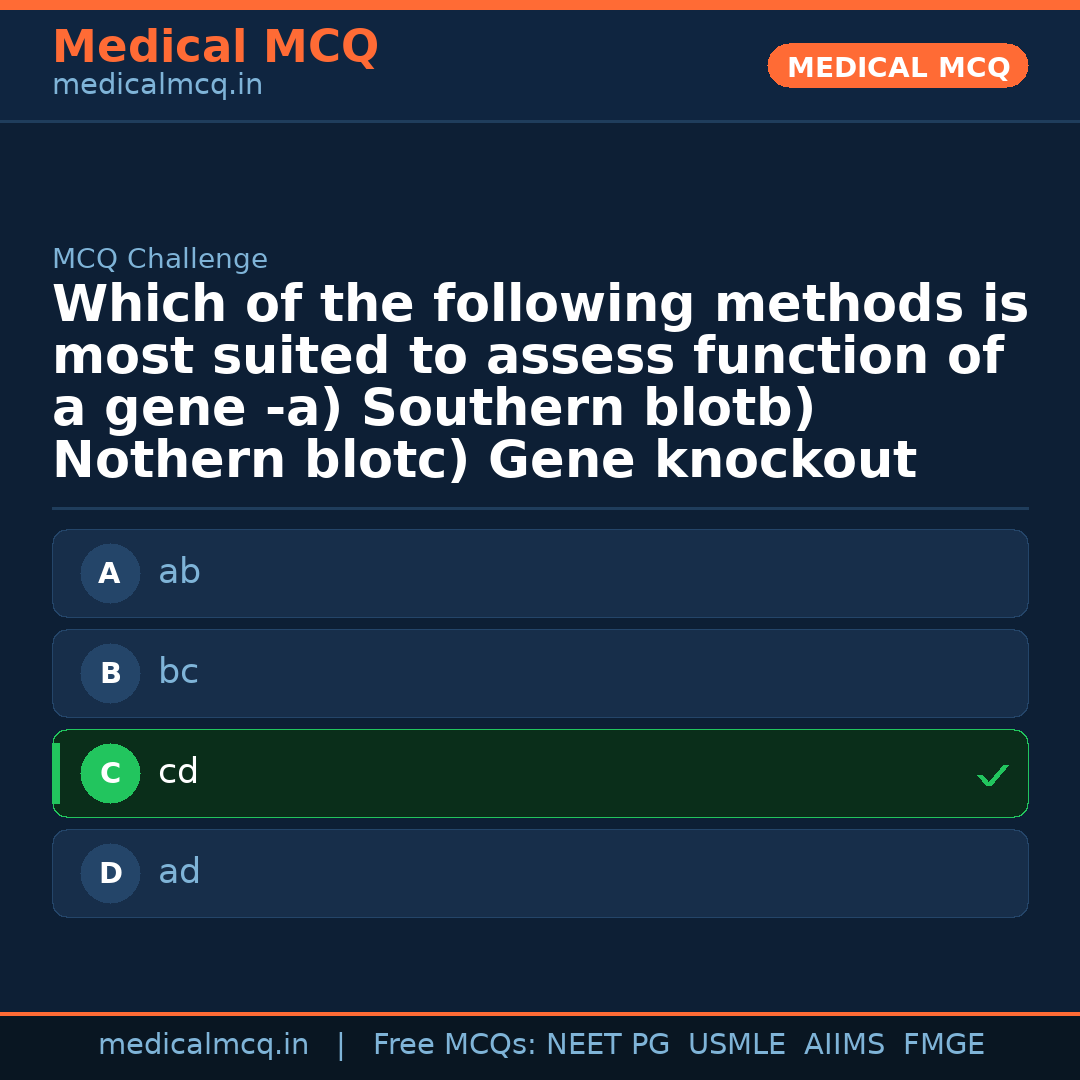Click the green highlight bar beside option C
1080x1080 pixels.
55,773
